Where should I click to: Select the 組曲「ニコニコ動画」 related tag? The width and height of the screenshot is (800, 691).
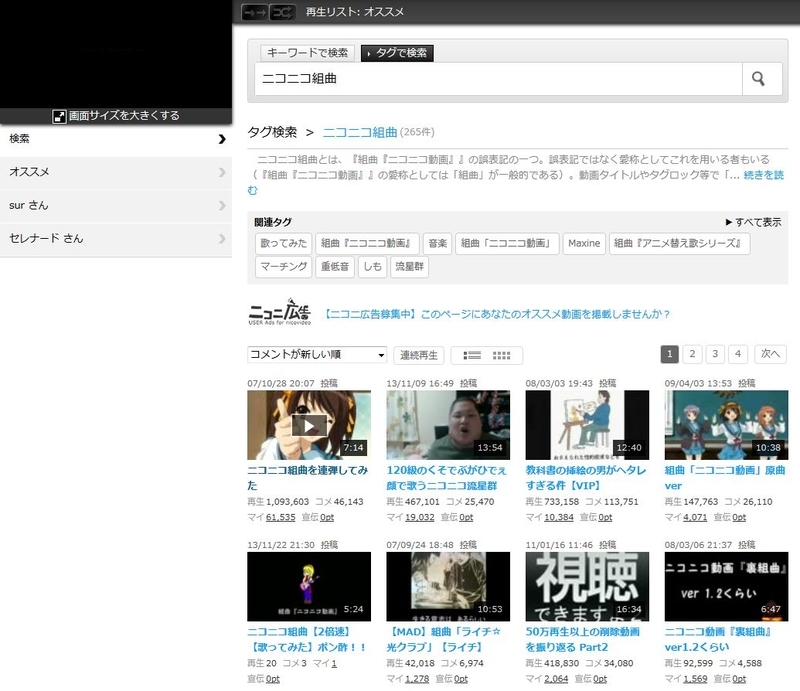pos(507,243)
